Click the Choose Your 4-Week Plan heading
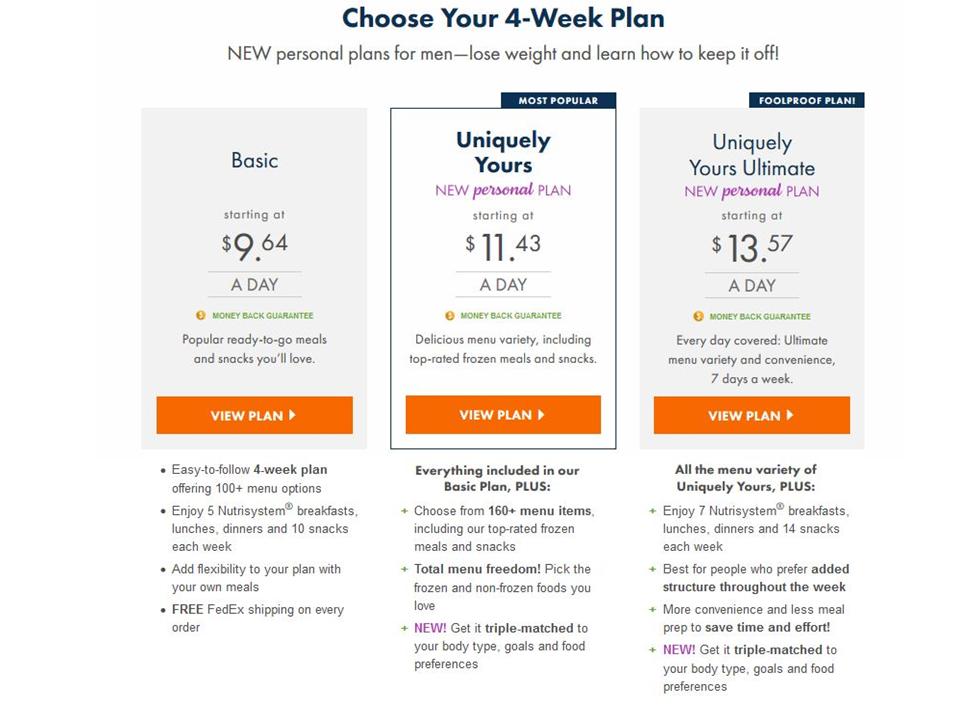 tap(503, 18)
